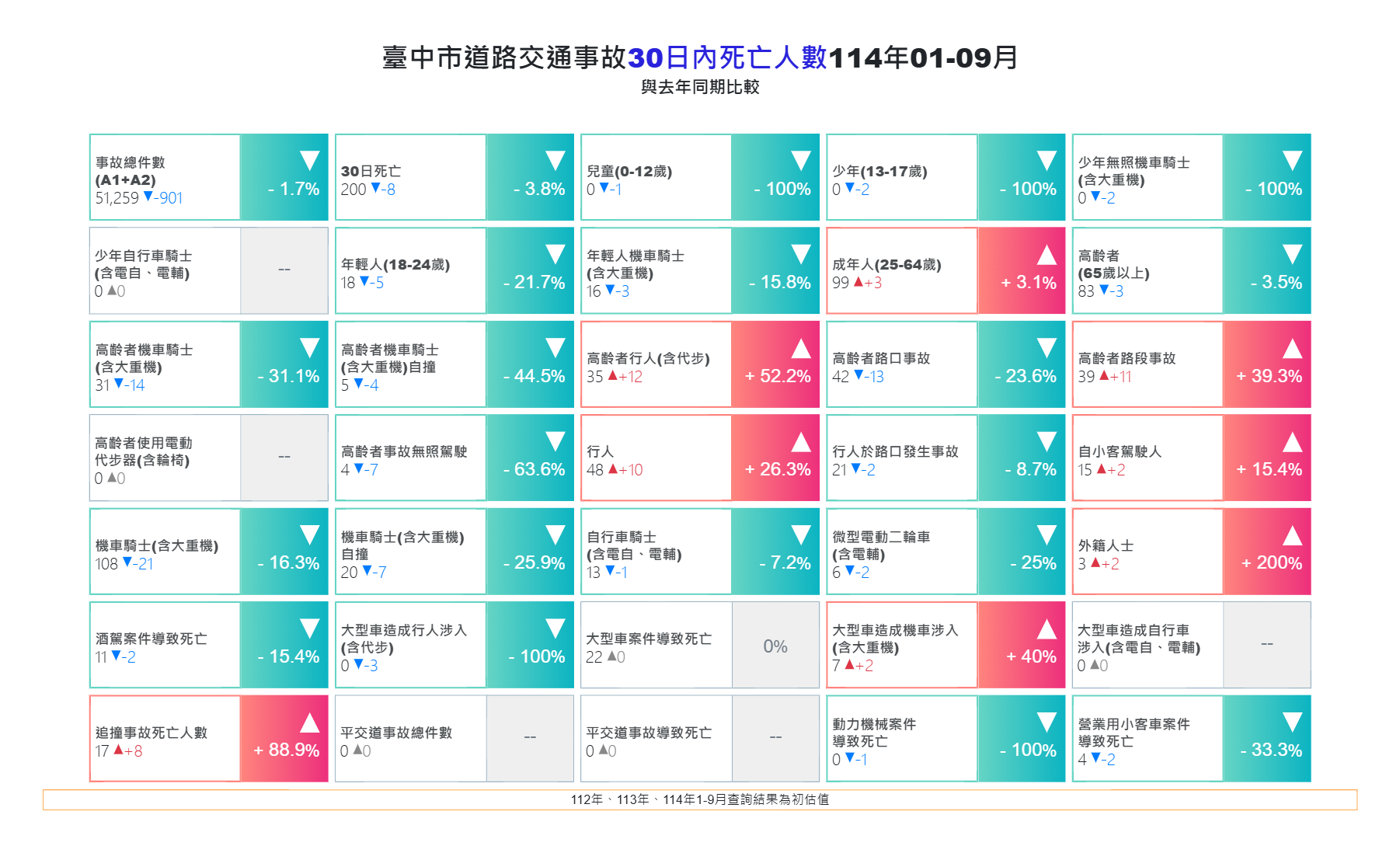
Task: Click the 高齡者路段事故 +39.3% panel
Action: click(x=1267, y=365)
